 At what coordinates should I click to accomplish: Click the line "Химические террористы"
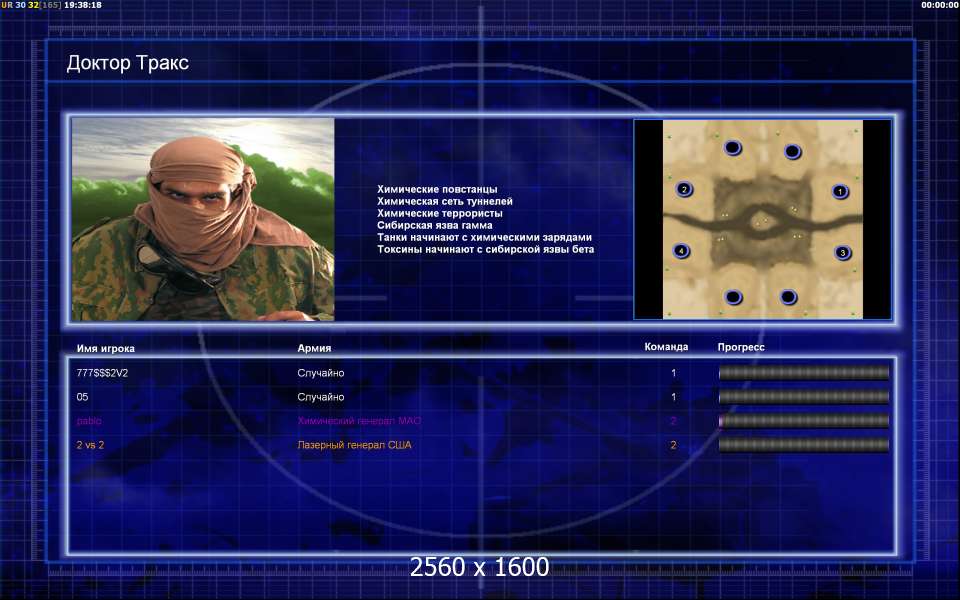(x=440, y=213)
